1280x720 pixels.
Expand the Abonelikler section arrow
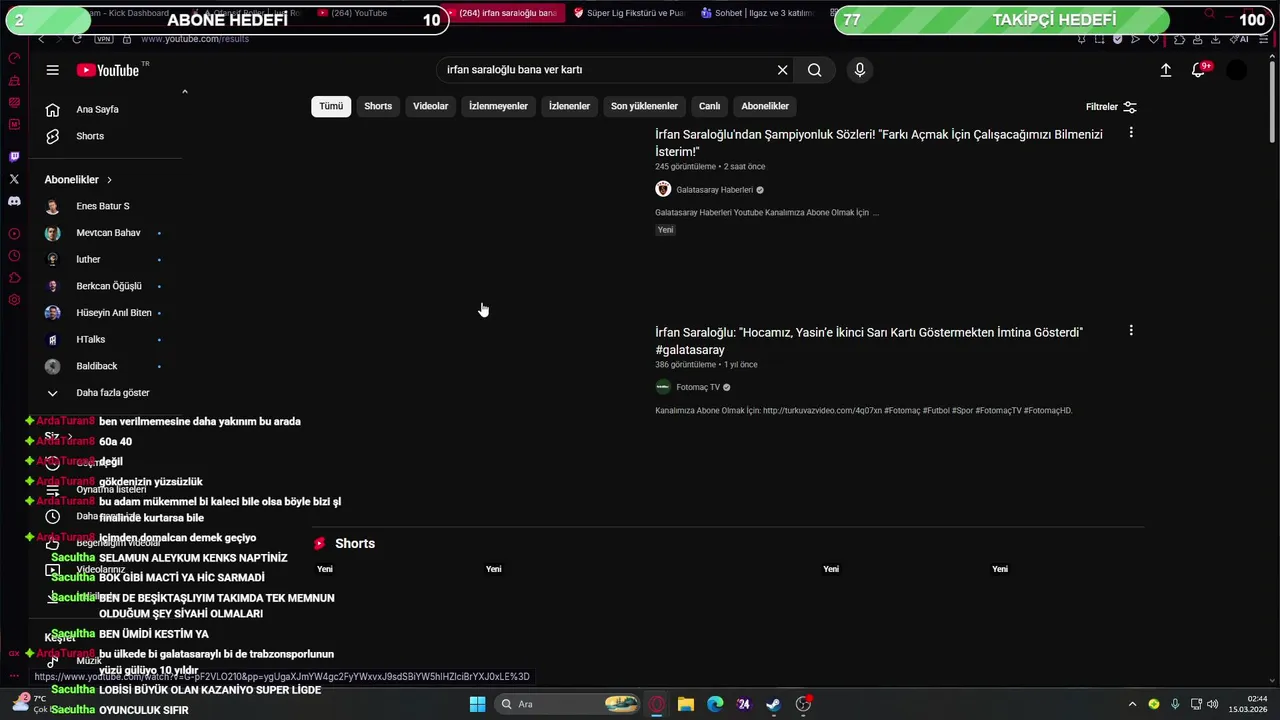click(109, 180)
